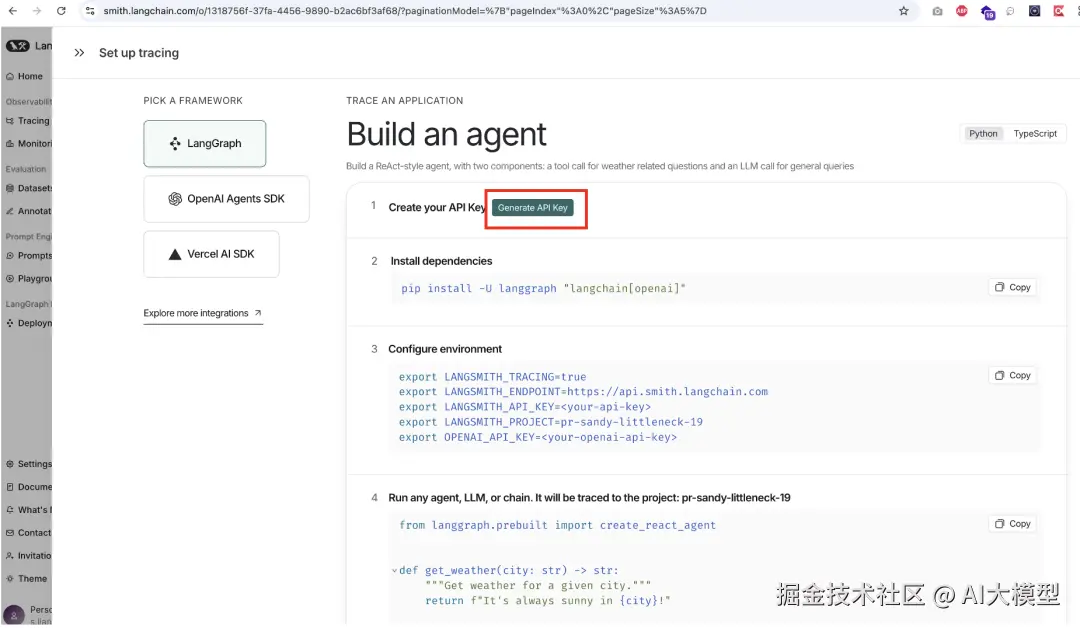The image size is (1080, 628).
Task: Open Prompts in the sidebar
Action: pos(28,255)
